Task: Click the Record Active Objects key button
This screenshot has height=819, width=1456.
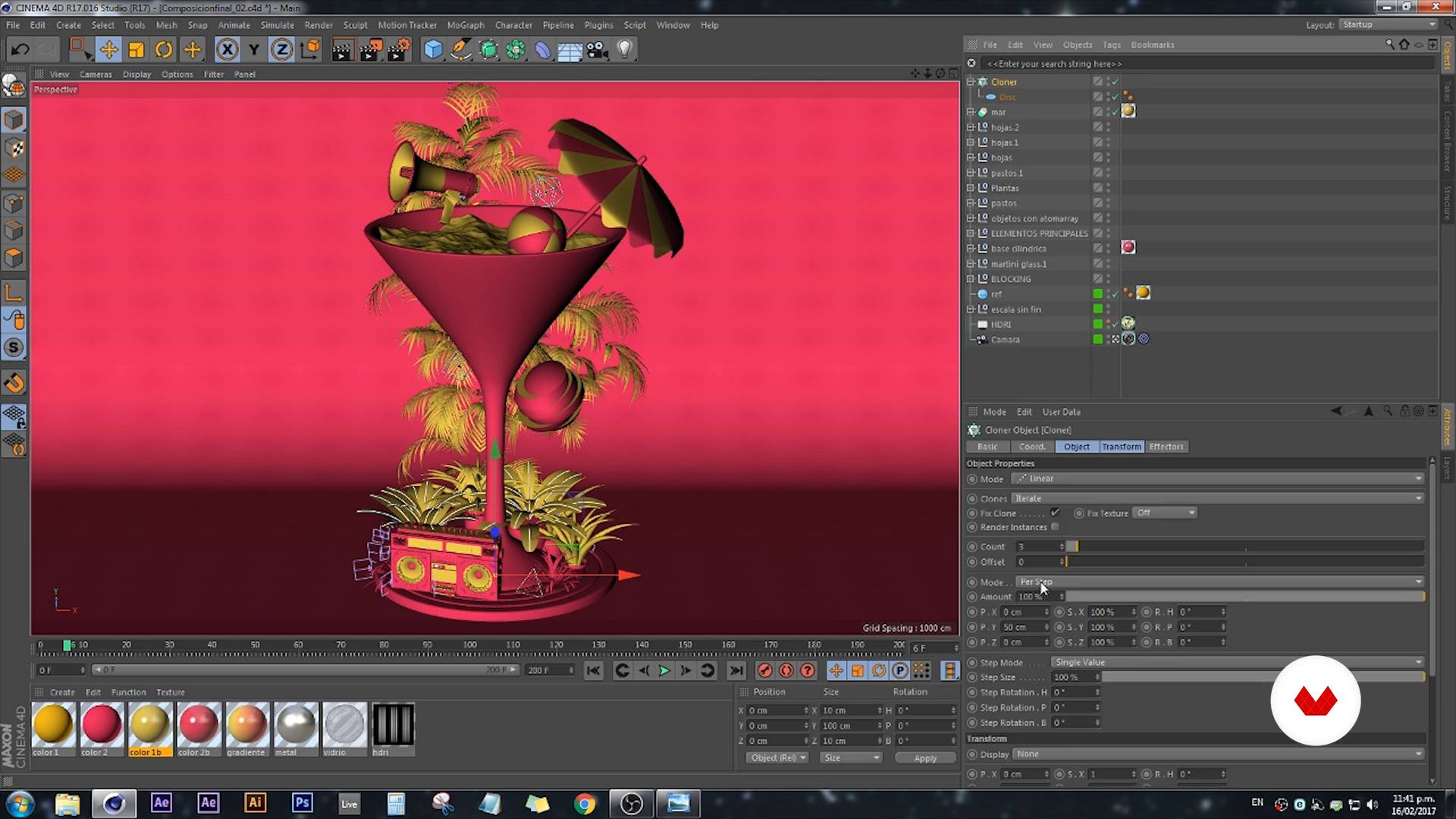Action: tap(765, 670)
